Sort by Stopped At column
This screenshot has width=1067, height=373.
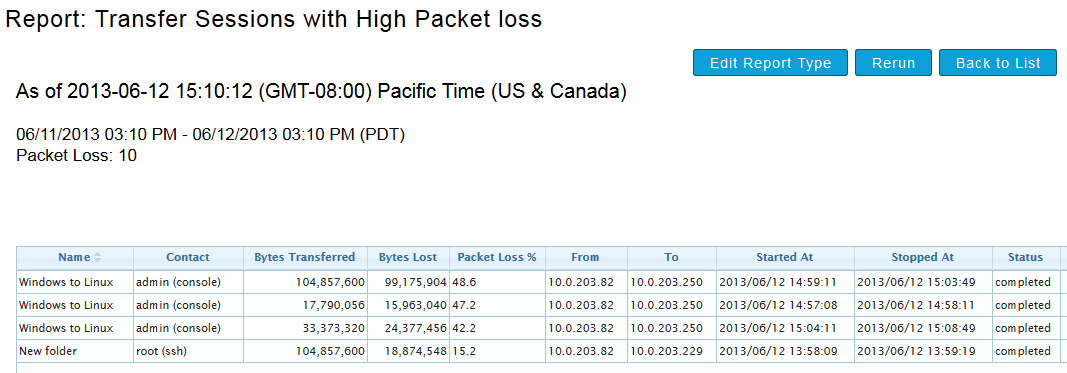coord(923,257)
